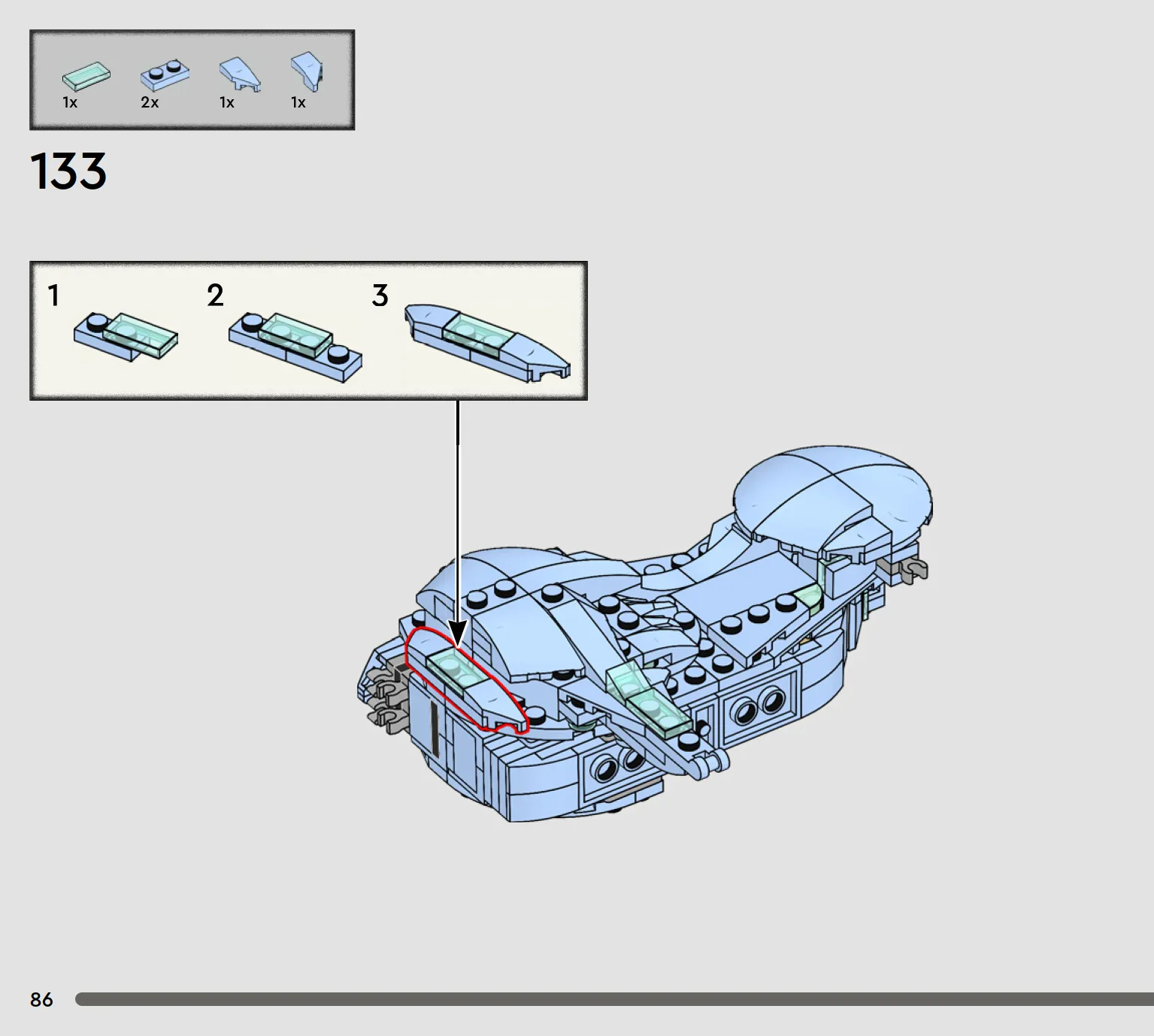The image size is (1154, 1036).
Task: Click the '2x' quantity label
Action: [x=150, y=102]
